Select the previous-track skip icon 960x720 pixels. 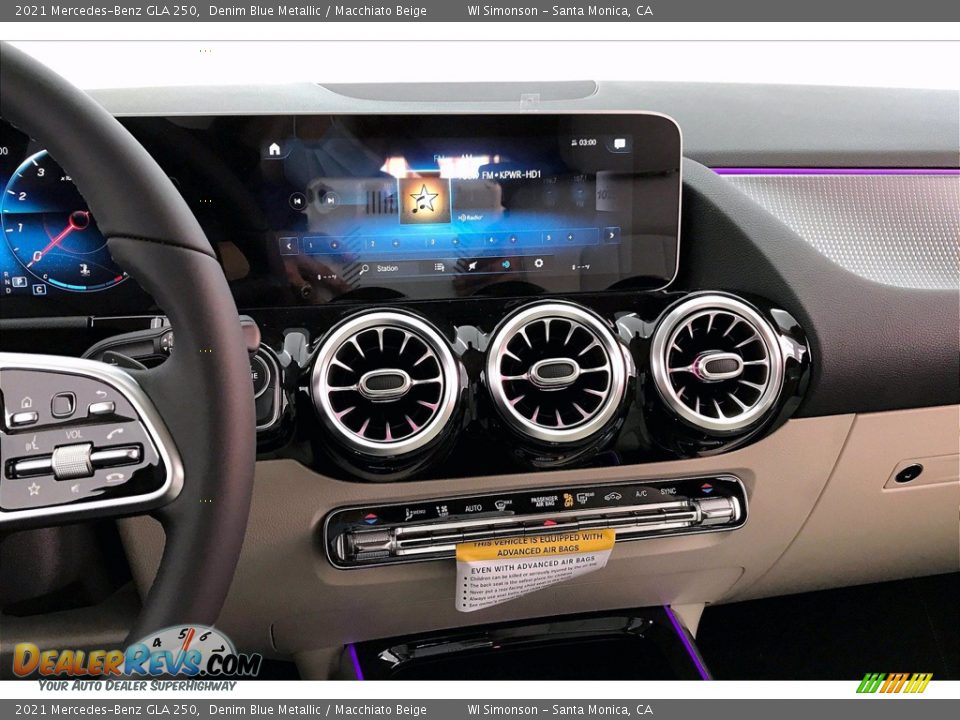pos(298,200)
